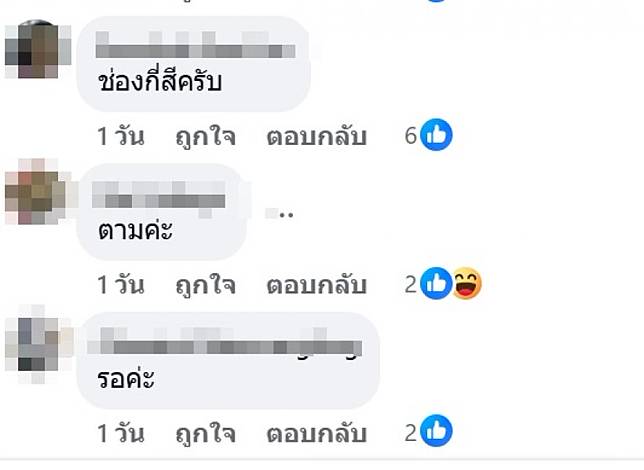This screenshot has width=644, height=470.
Task: Open the profile name above ตามค่ะ
Action: 159,195
